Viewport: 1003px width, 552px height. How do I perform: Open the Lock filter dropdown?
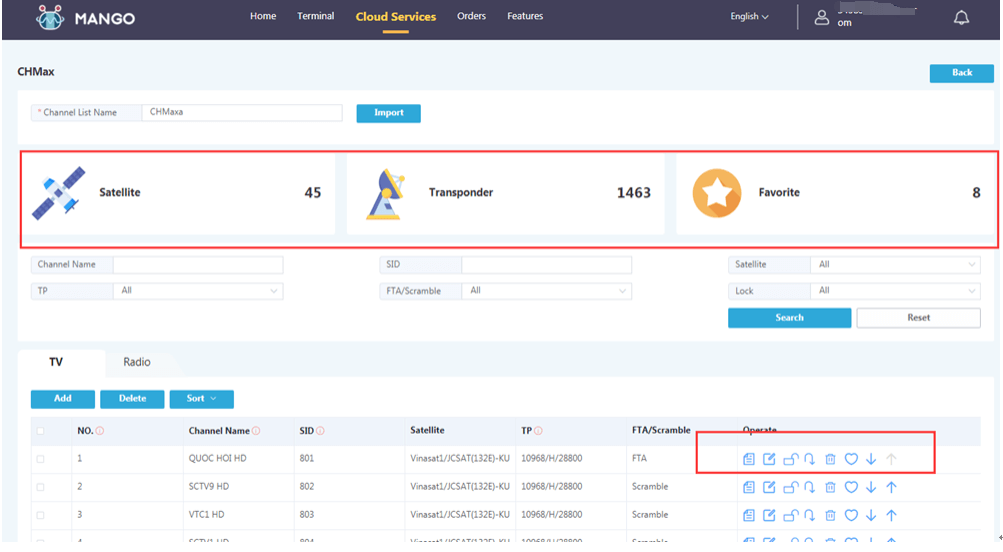click(896, 291)
